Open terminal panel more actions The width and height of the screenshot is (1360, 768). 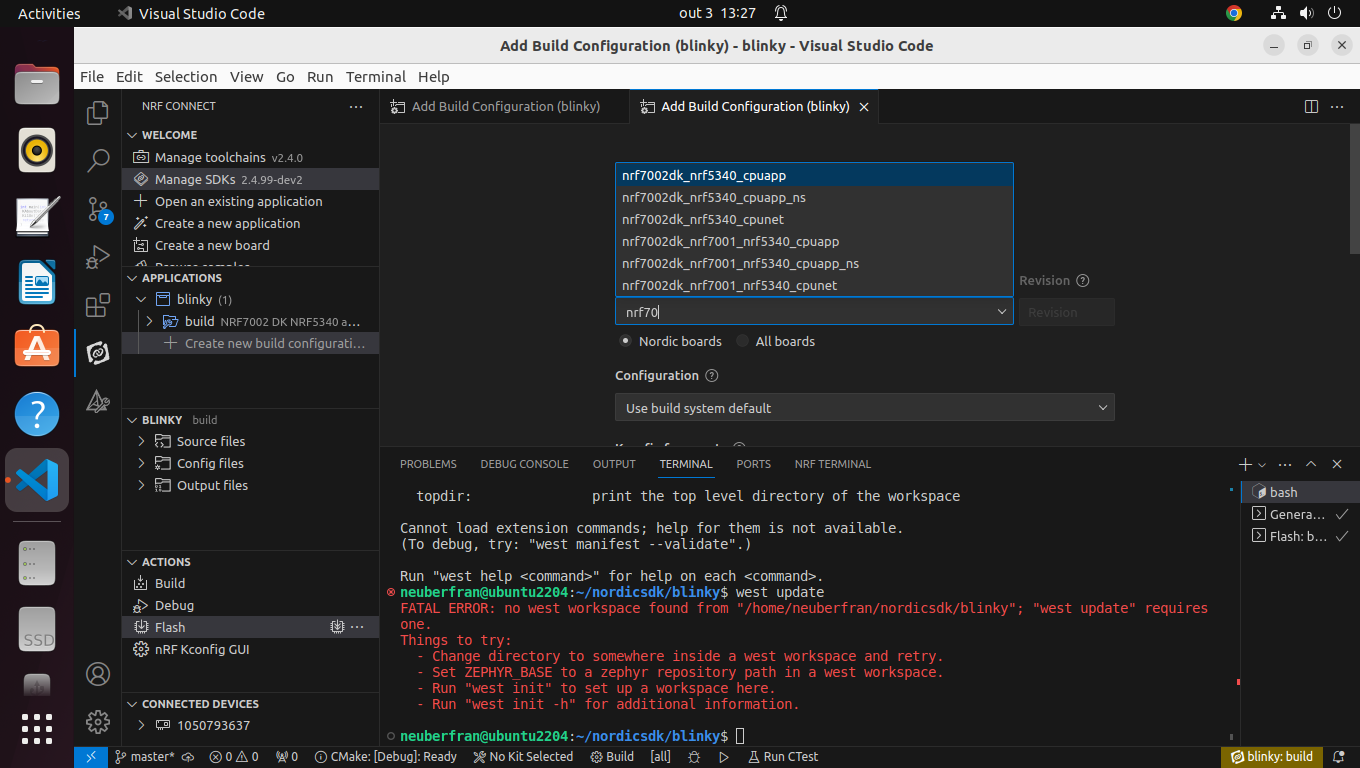[x=1285, y=464]
